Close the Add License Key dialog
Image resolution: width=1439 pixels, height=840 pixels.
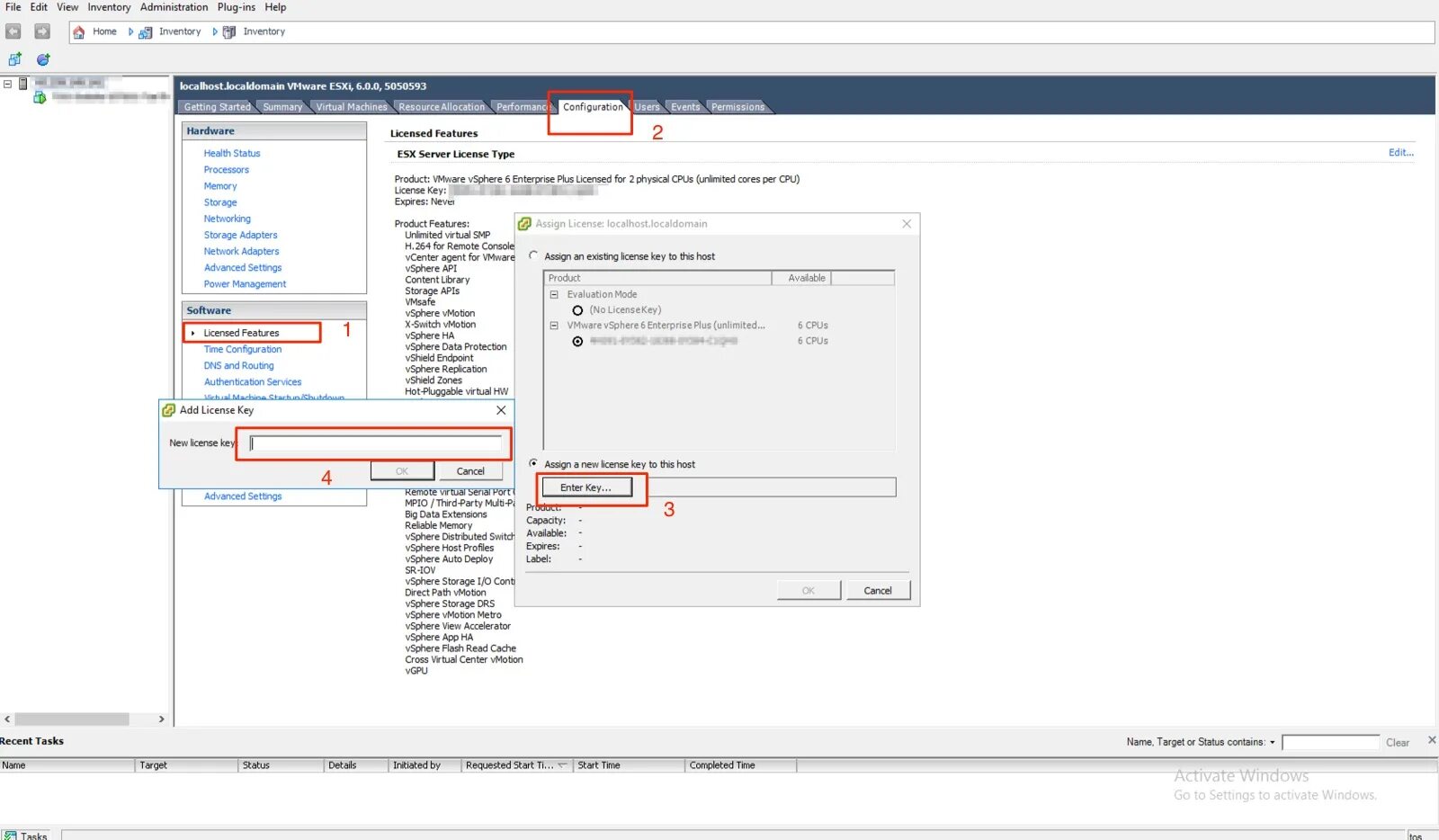click(x=501, y=410)
